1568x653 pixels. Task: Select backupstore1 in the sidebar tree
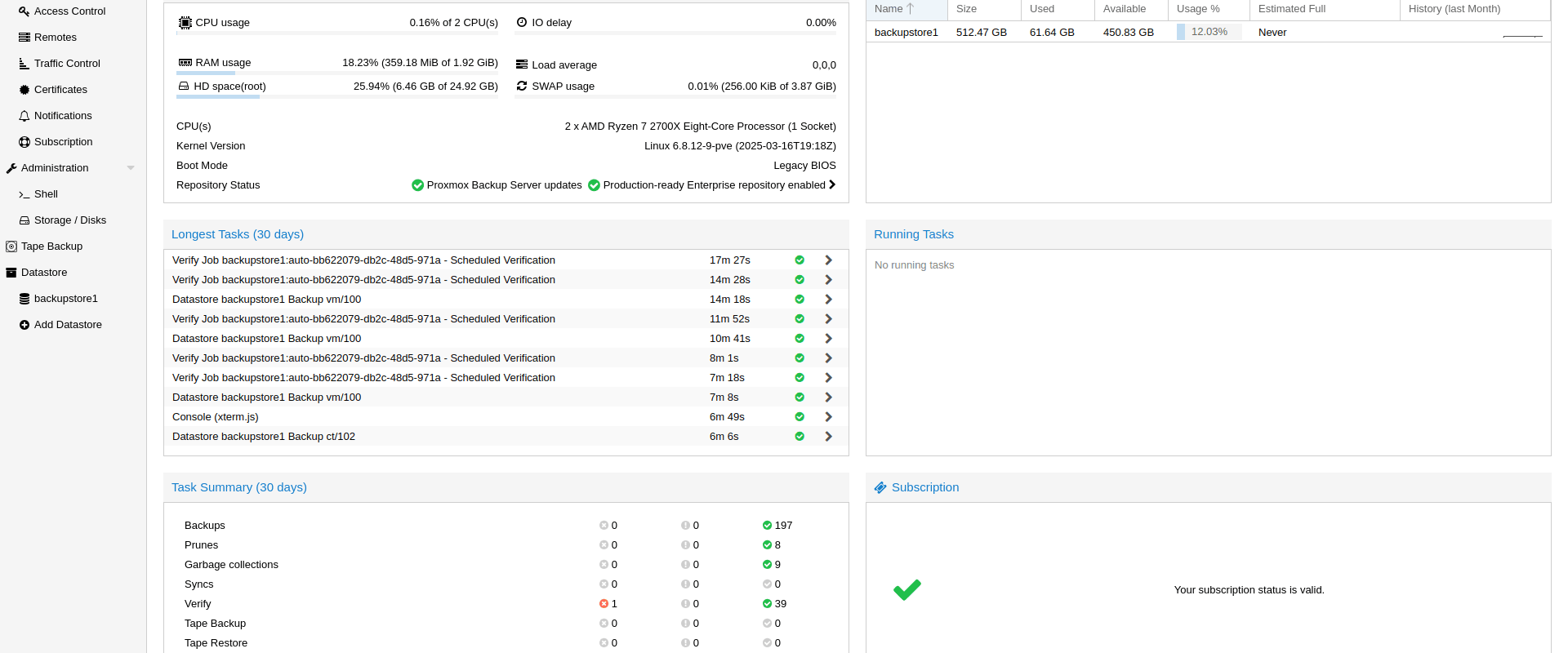[x=65, y=299]
